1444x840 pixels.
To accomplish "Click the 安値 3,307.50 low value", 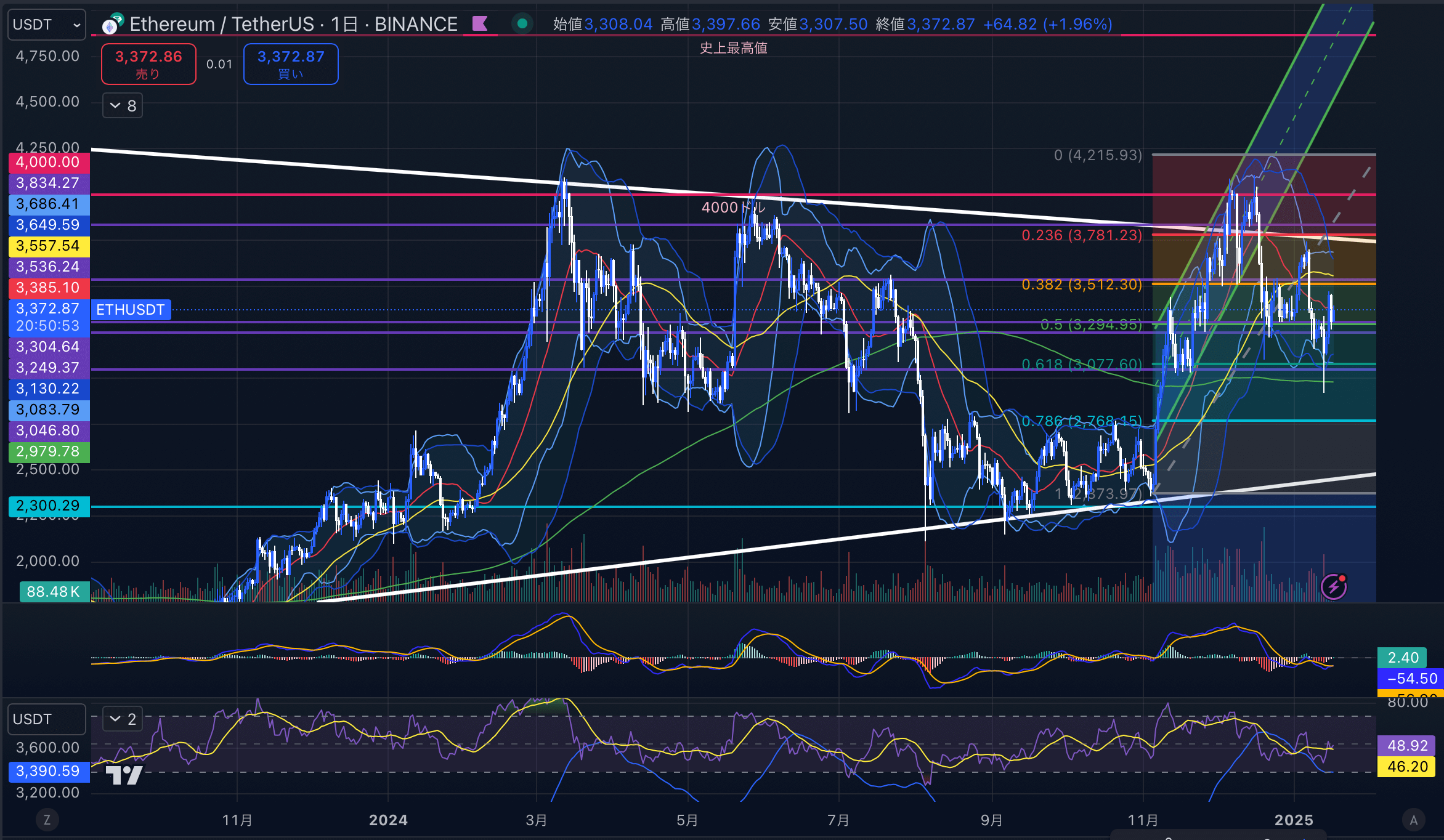I will (x=818, y=25).
